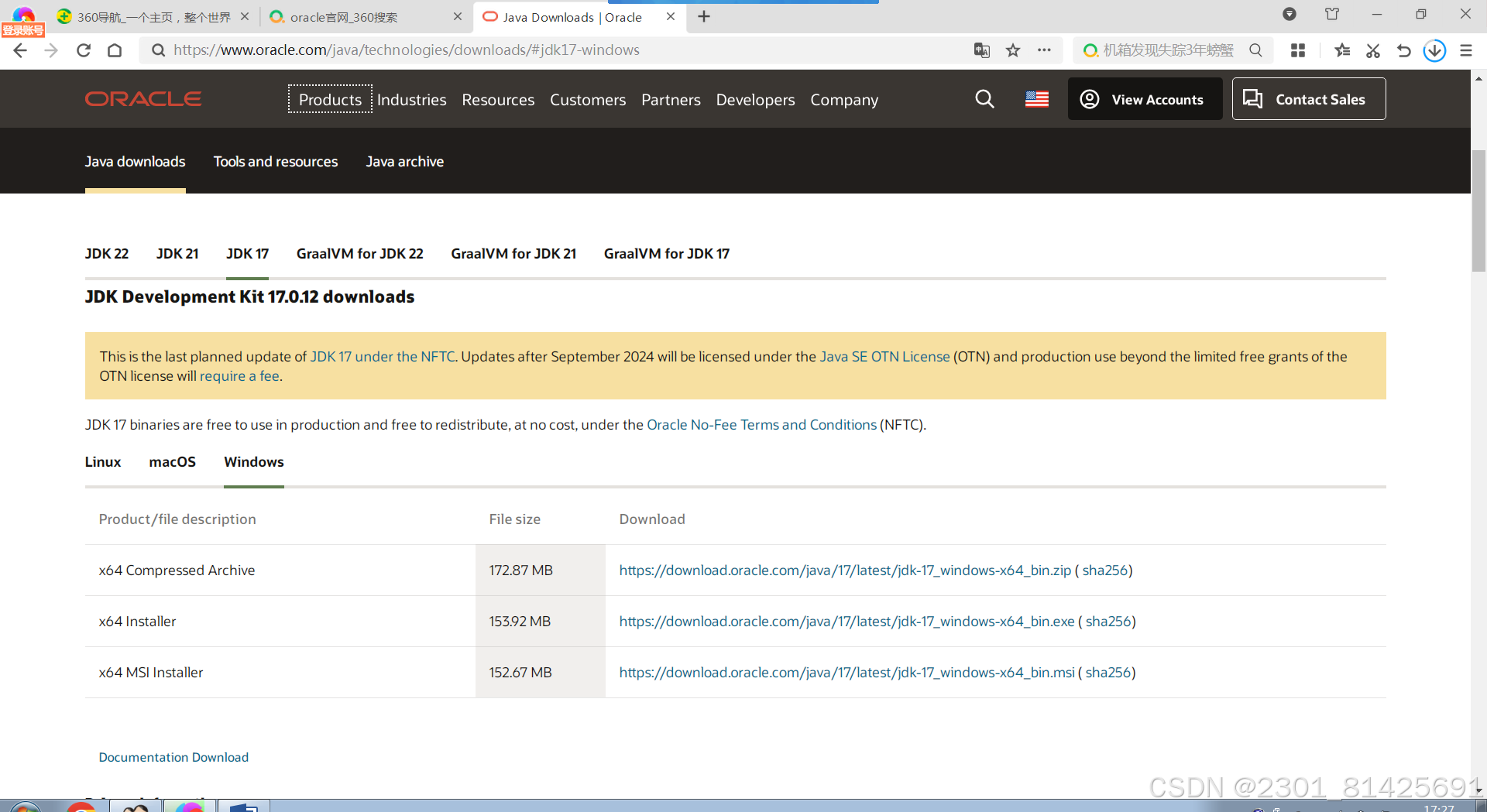Open the Customers menu

[588, 100]
